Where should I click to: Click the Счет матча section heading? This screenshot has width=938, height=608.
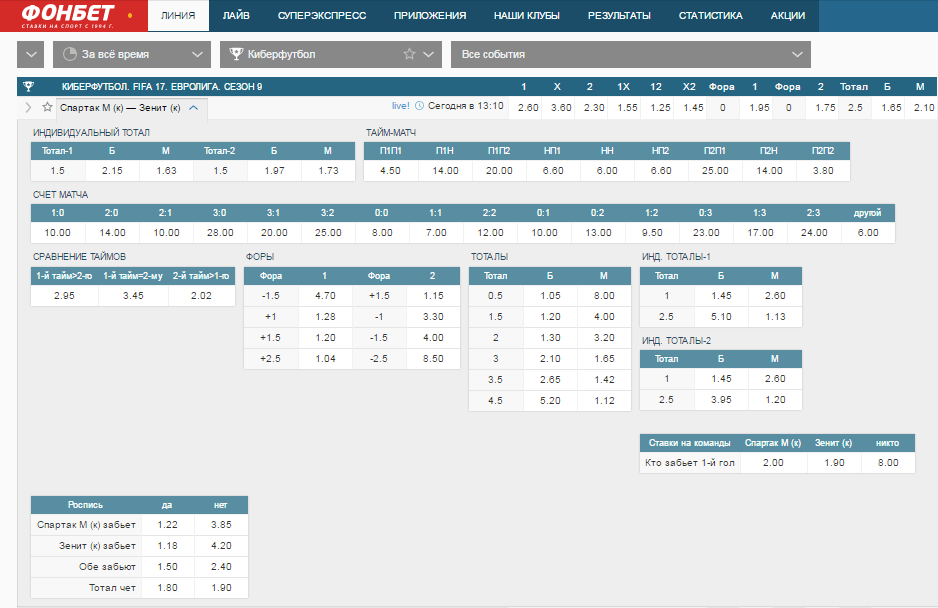pyautogui.click(x=60, y=194)
